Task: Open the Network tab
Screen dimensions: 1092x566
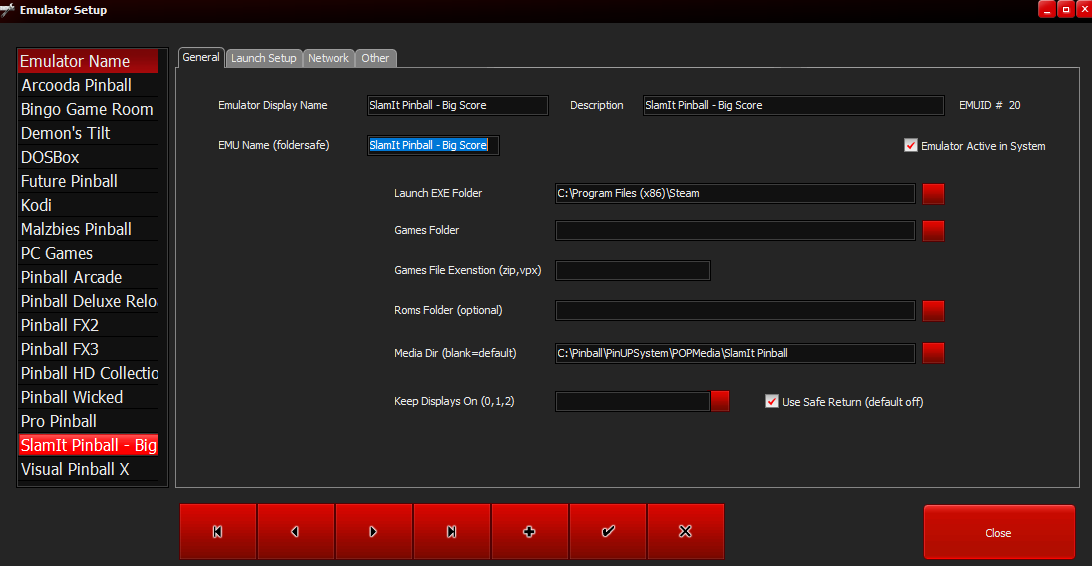Action: 328,58
